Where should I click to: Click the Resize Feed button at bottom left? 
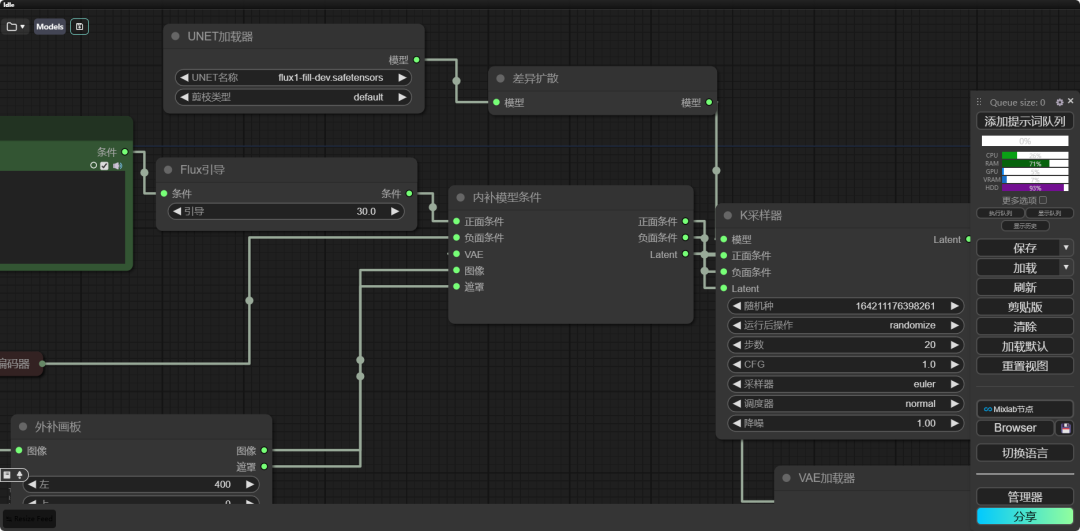point(29,519)
